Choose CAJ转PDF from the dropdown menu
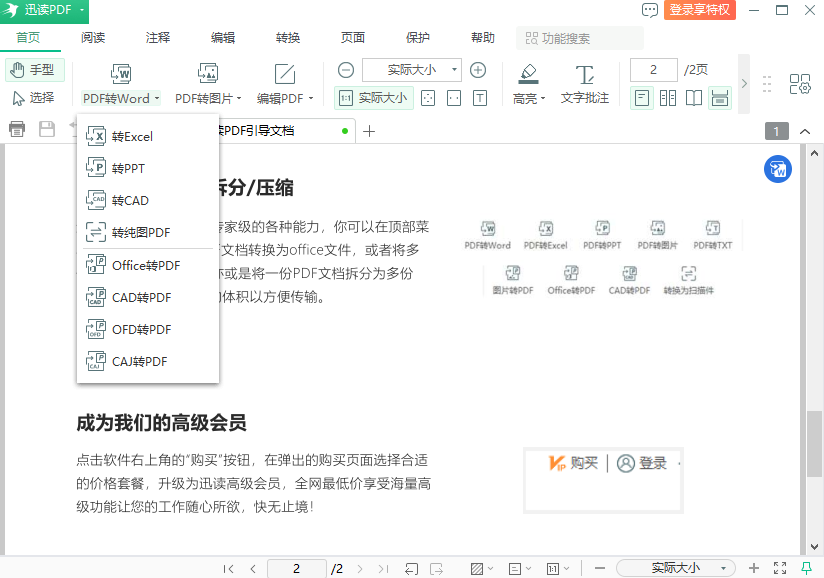 click(x=148, y=362)
